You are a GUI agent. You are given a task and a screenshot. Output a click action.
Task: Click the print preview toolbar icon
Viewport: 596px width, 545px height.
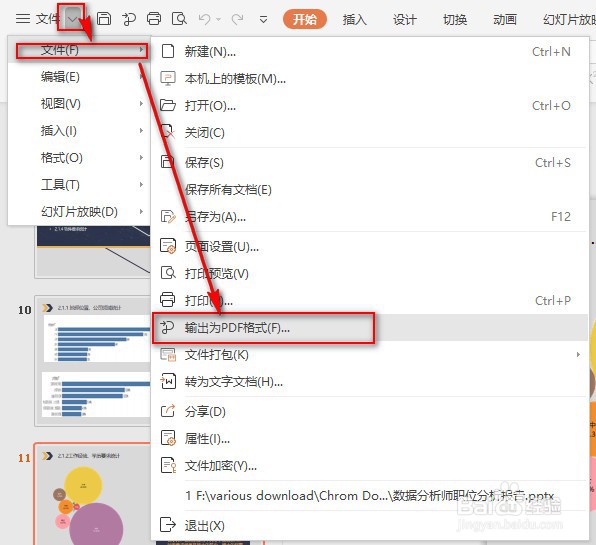coord(179,18)
